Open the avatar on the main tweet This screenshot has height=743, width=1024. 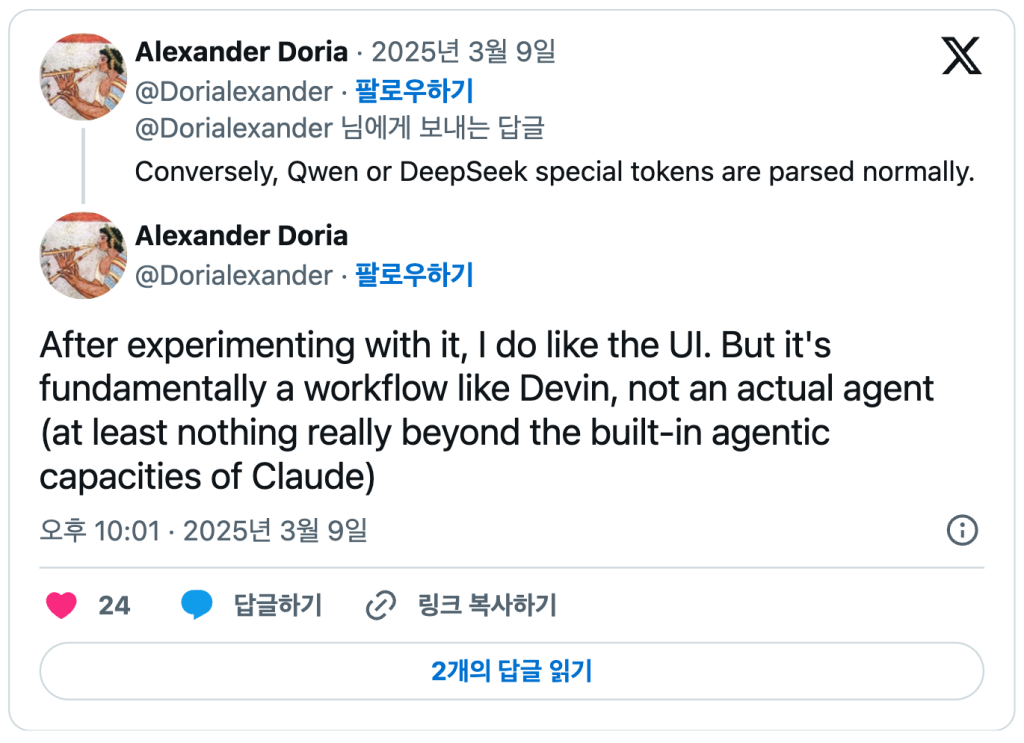83,256
